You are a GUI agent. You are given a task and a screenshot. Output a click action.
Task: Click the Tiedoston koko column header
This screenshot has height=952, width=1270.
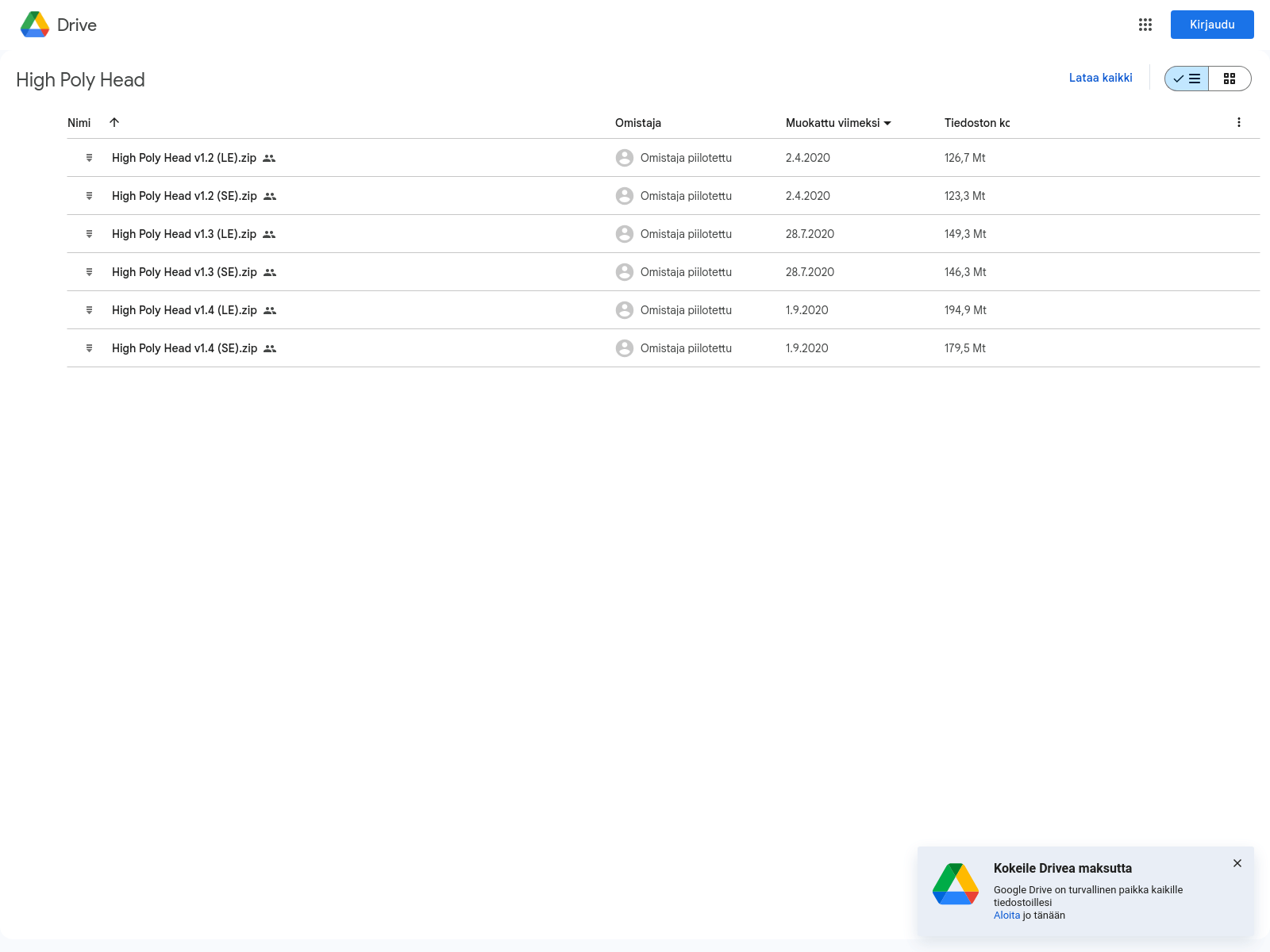977,123
